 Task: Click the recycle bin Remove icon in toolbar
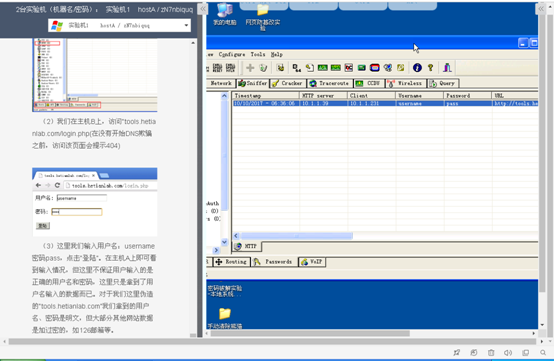(x=263, y=67)
